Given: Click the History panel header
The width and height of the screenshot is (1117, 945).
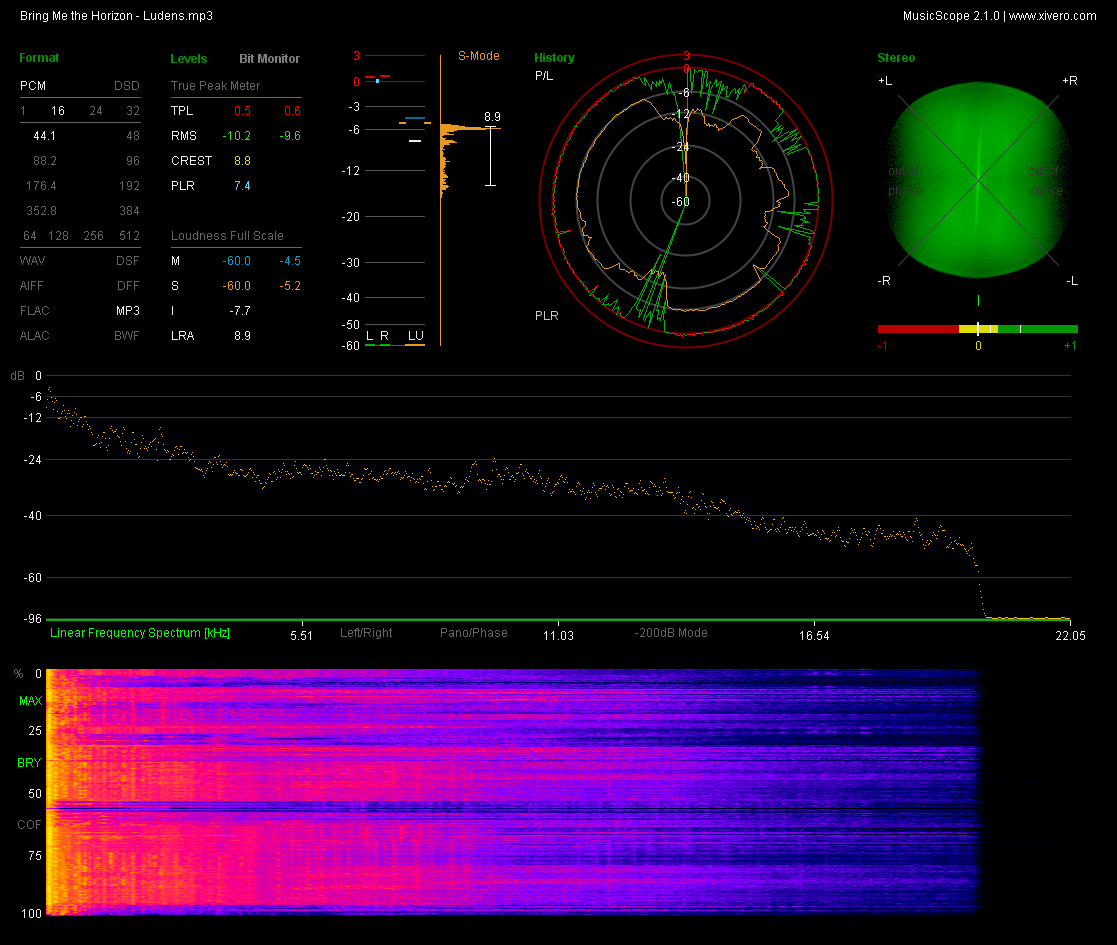Looking at the screenshot, I should [x=554, y=58].
